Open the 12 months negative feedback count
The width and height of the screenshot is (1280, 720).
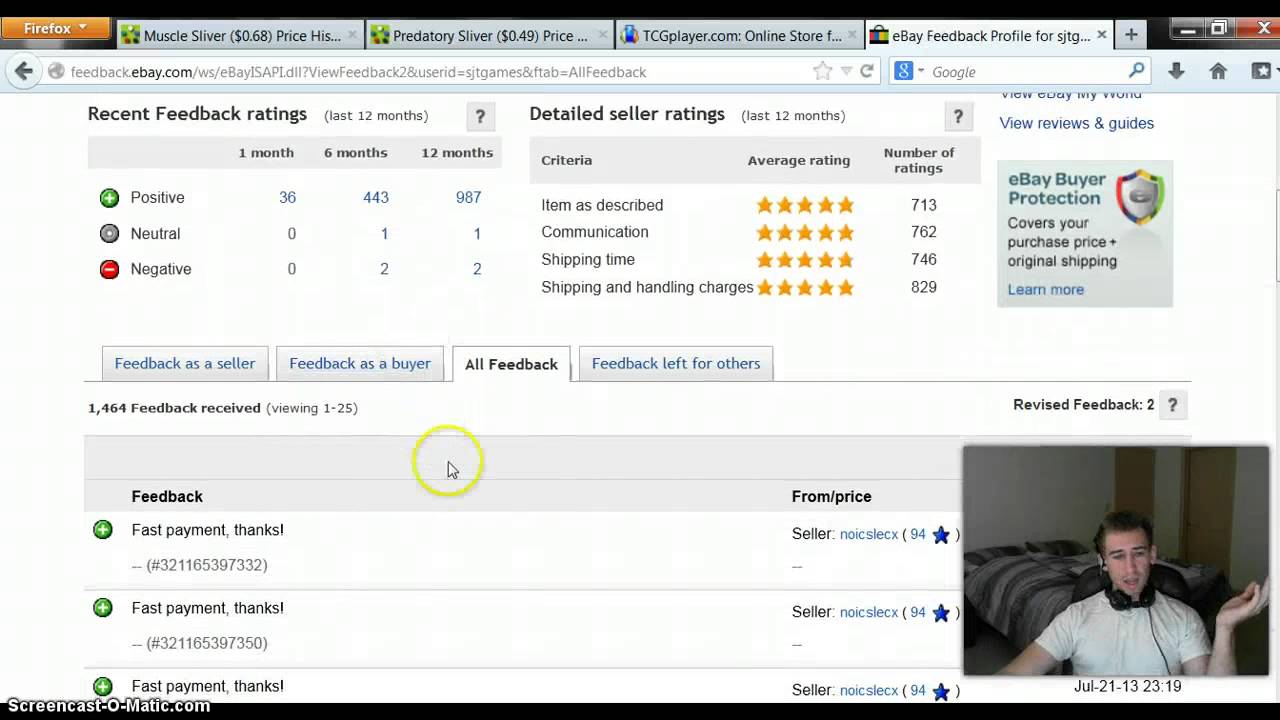pyautogui.click(x=477, y=269)
